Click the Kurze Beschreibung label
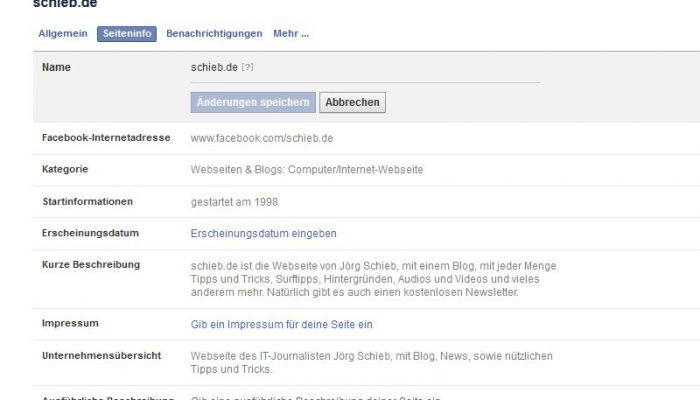 tap(91, 264)
